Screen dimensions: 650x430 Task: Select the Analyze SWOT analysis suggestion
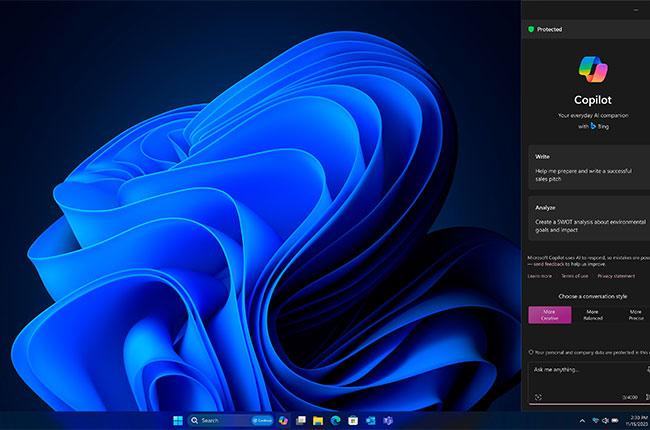589,219
